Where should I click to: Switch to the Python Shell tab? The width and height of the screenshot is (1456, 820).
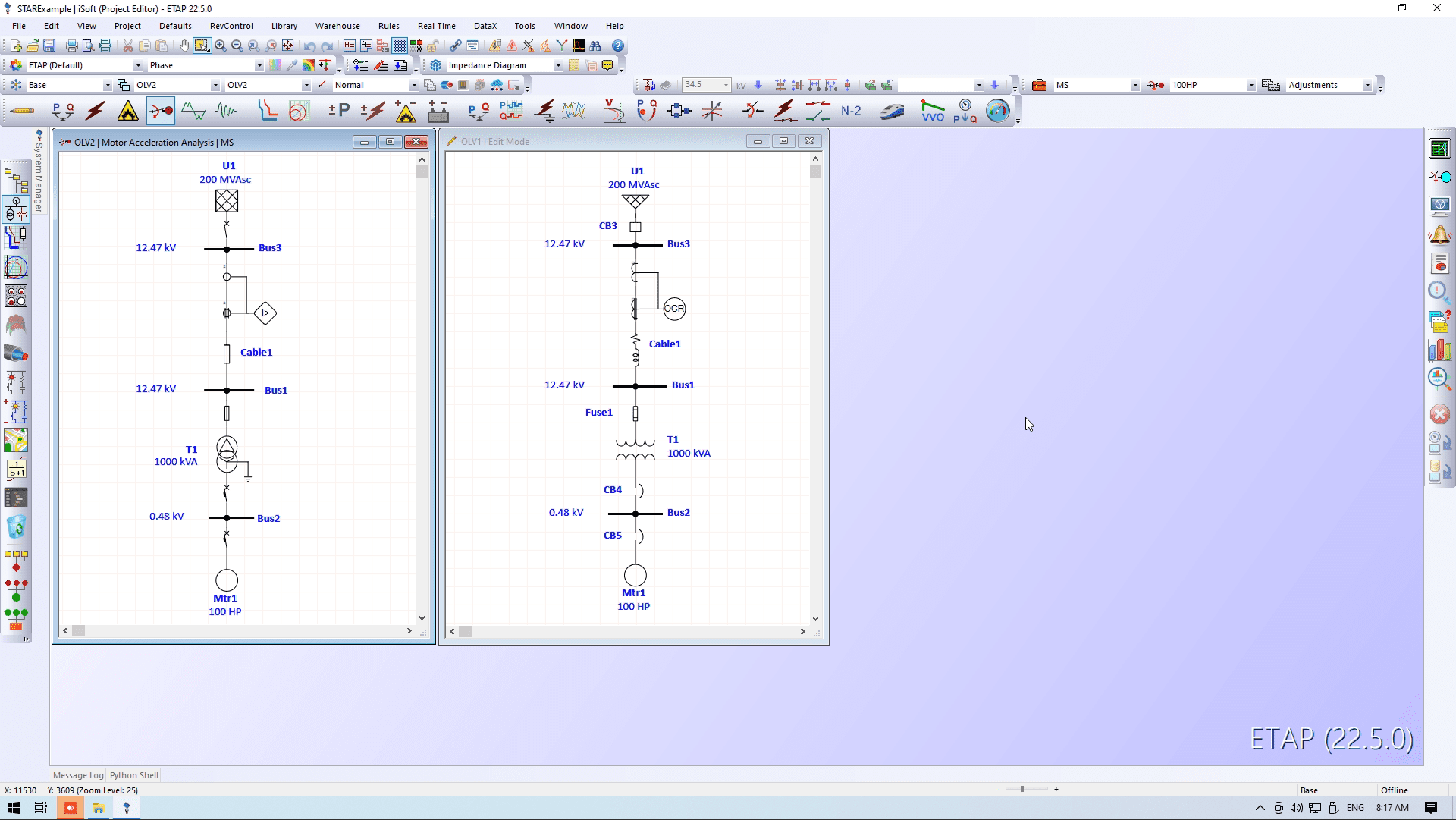(134, 775)
